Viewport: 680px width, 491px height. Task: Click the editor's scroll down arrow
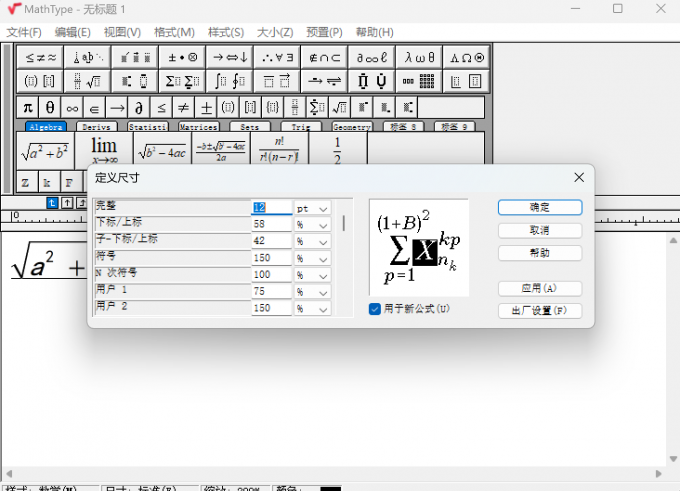[x=673, y=459]
